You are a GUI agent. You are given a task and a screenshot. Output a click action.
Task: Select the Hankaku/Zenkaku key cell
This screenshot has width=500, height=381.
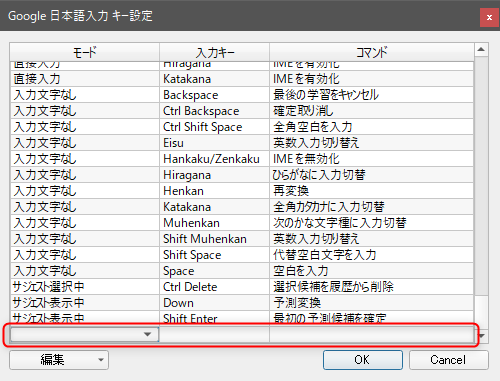click(x=214, y=159)
